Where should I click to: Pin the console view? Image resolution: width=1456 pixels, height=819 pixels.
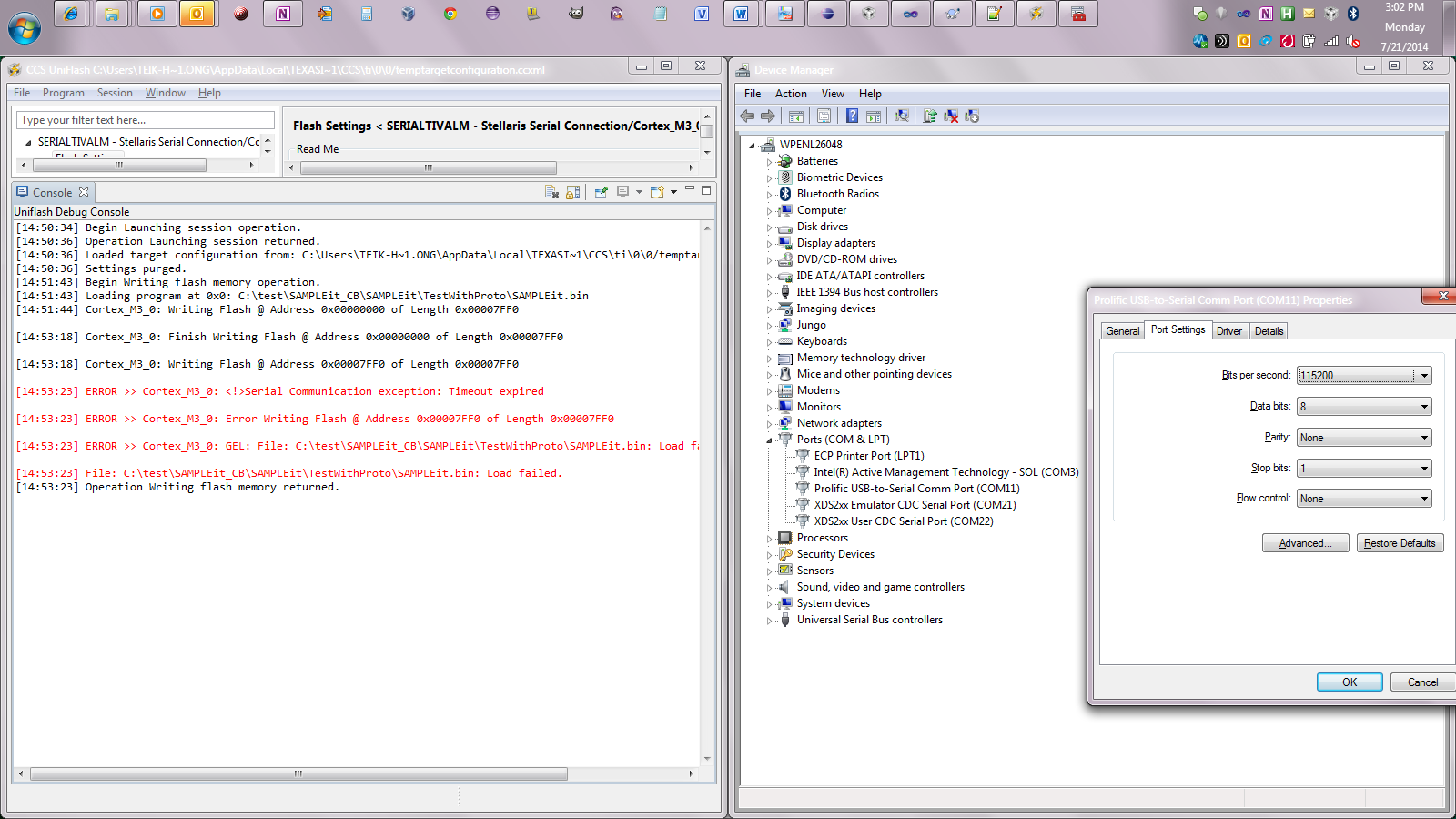(601, 192)
